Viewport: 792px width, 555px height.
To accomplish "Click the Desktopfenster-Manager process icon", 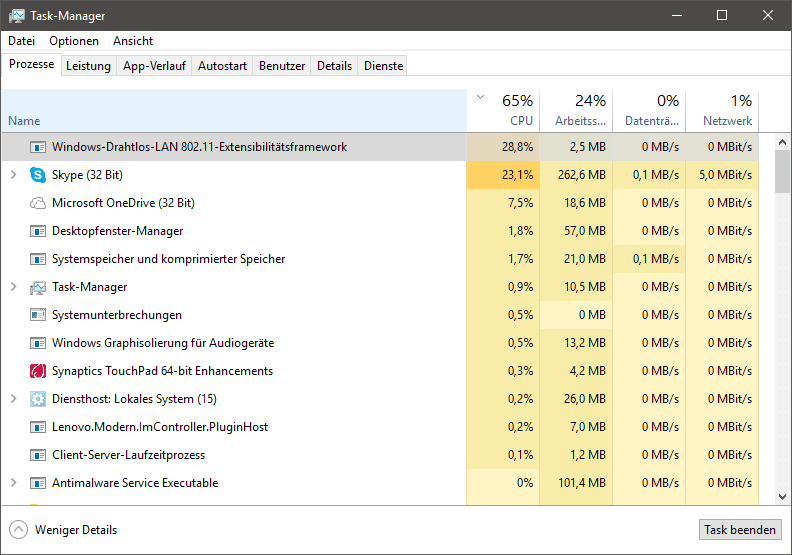I will pyautogui.click(x=38, y=231).
